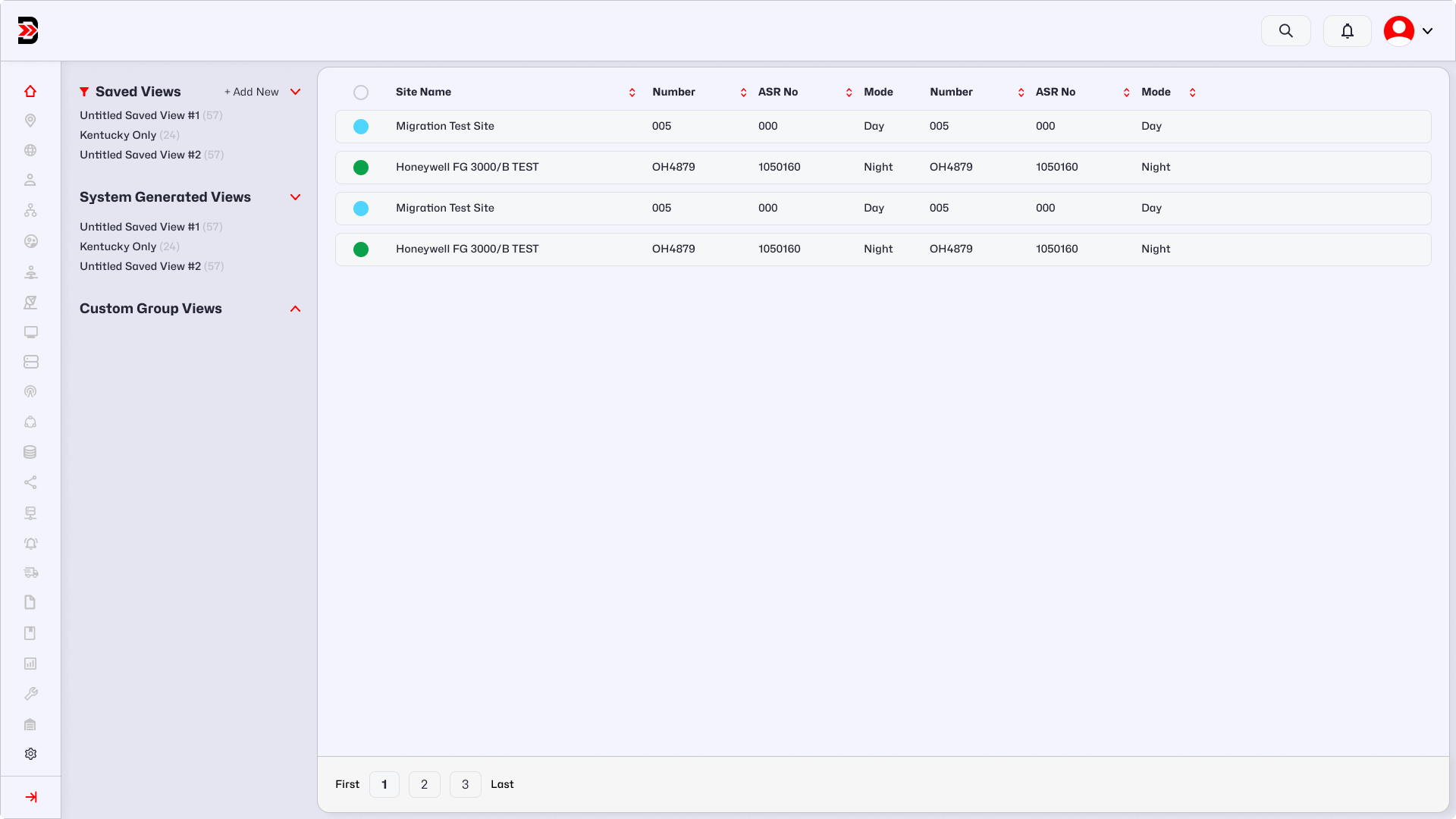The image size is (1456, 819).
Task: Expand the Custom Group Views section
Action: point(296,309)
